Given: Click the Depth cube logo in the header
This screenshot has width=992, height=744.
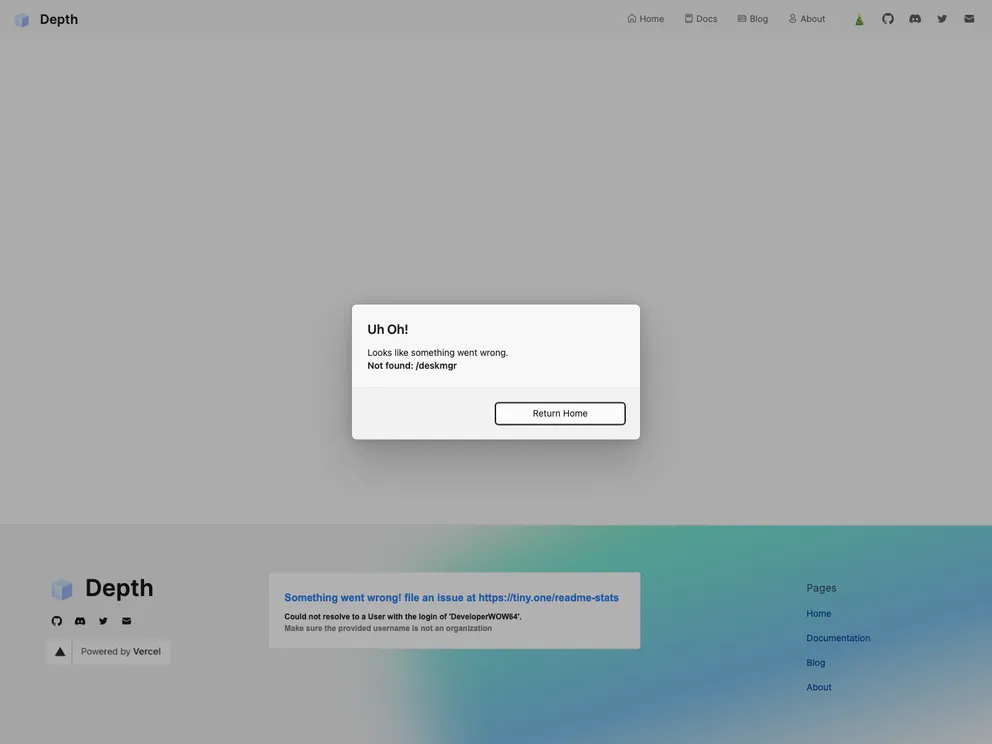Looking at the screenshot, I should click(x=22, y=19).
